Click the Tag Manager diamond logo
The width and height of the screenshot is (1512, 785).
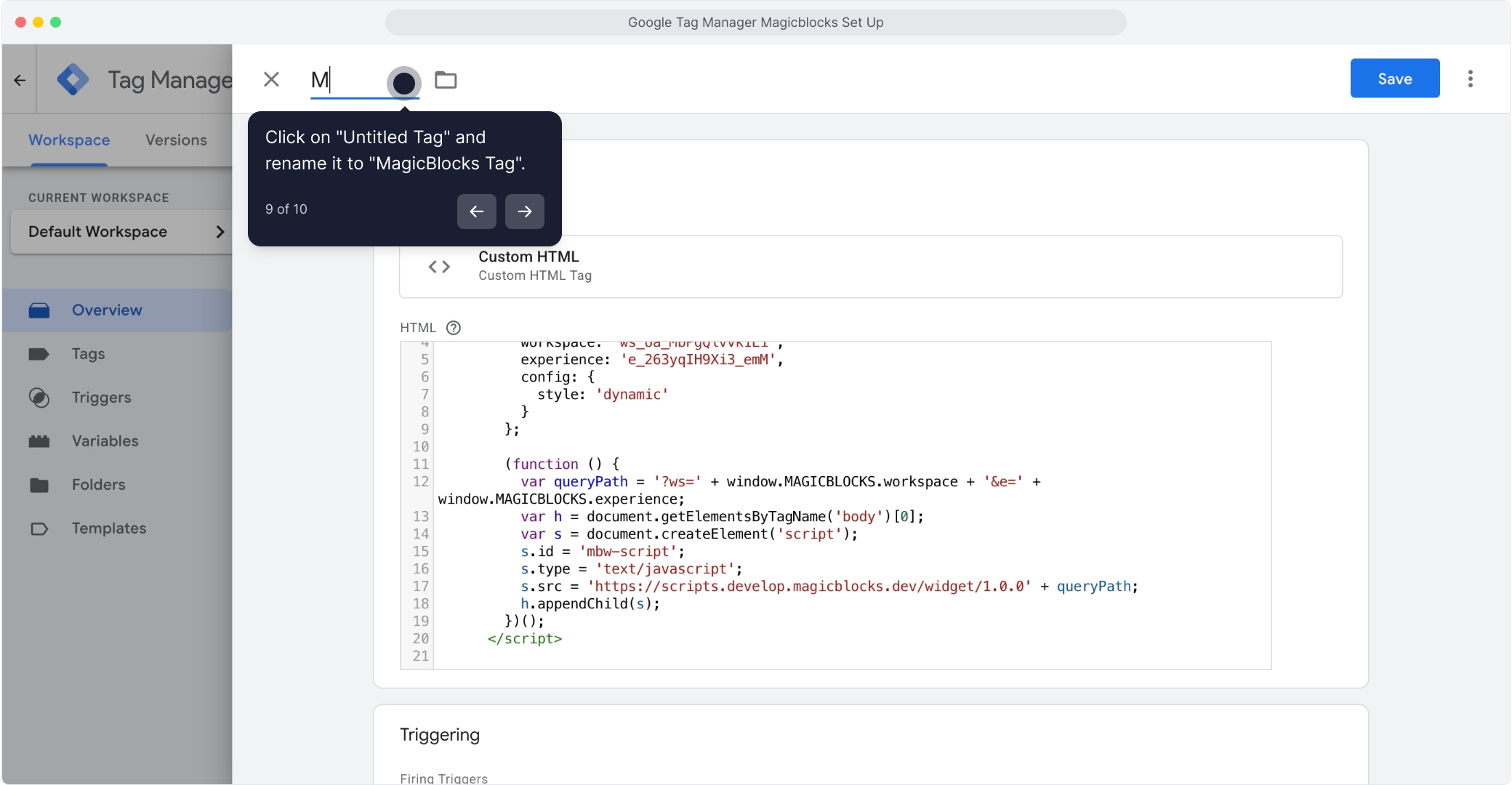[73, 79]
